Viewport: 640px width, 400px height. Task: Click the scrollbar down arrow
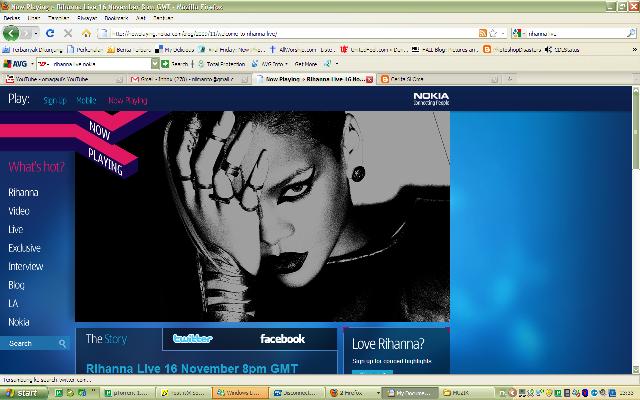click(x=636, y=370)
